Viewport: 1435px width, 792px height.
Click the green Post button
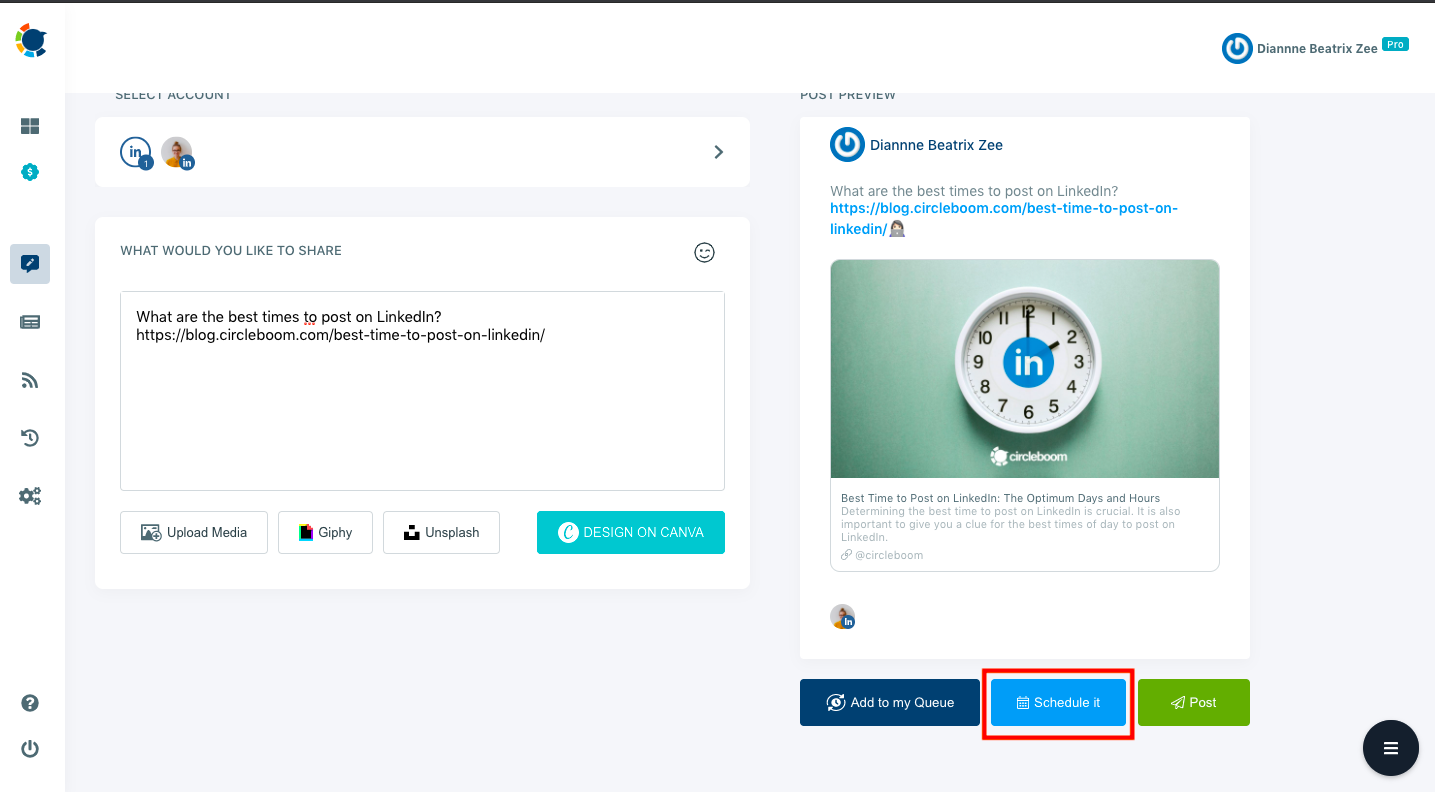coord(1194,703)
